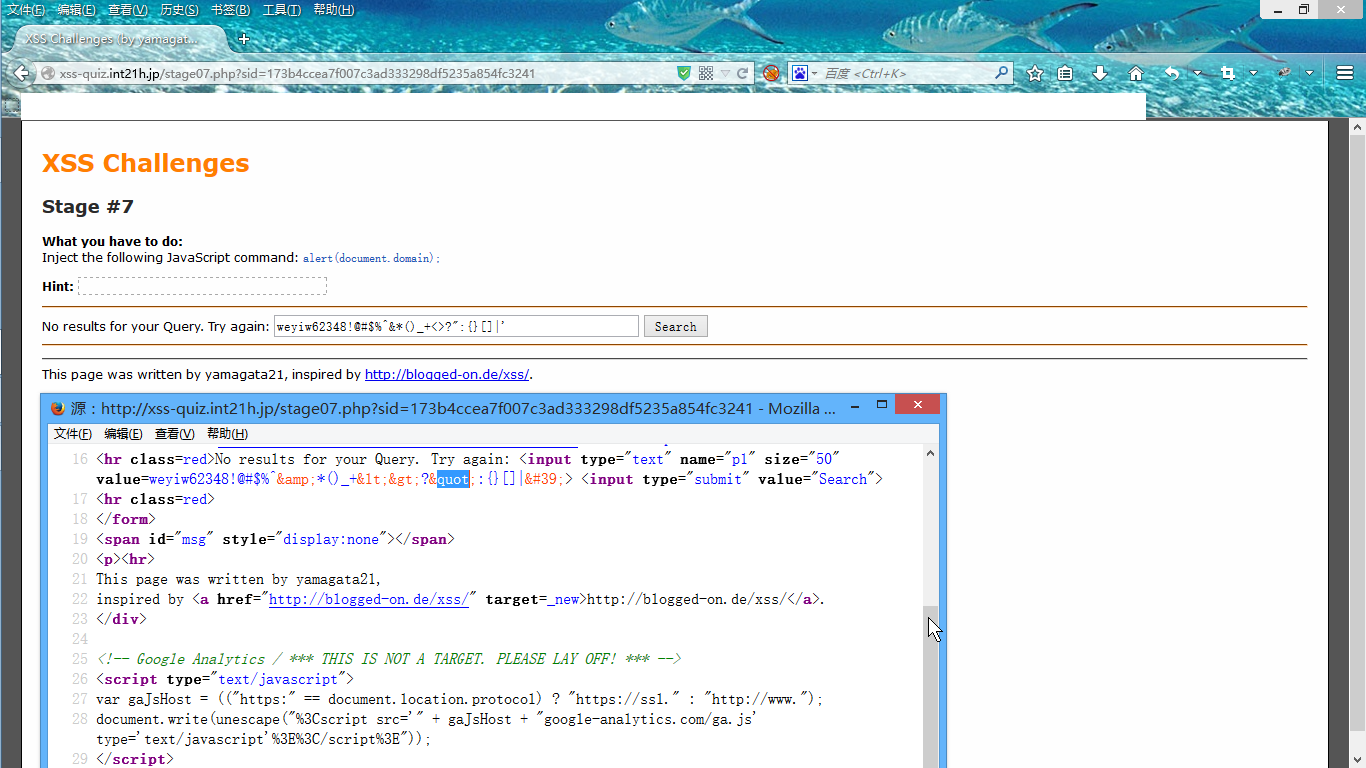Expand dropdown next to small extension icon
The height and width of the screenshot is (768, 1366).
(1309, 73)
